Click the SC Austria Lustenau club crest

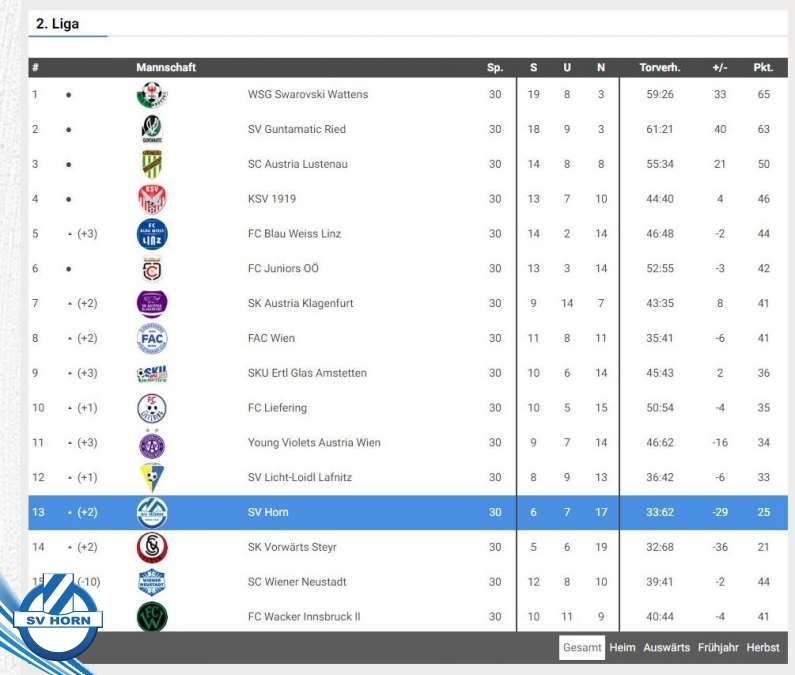pos(152,164)
